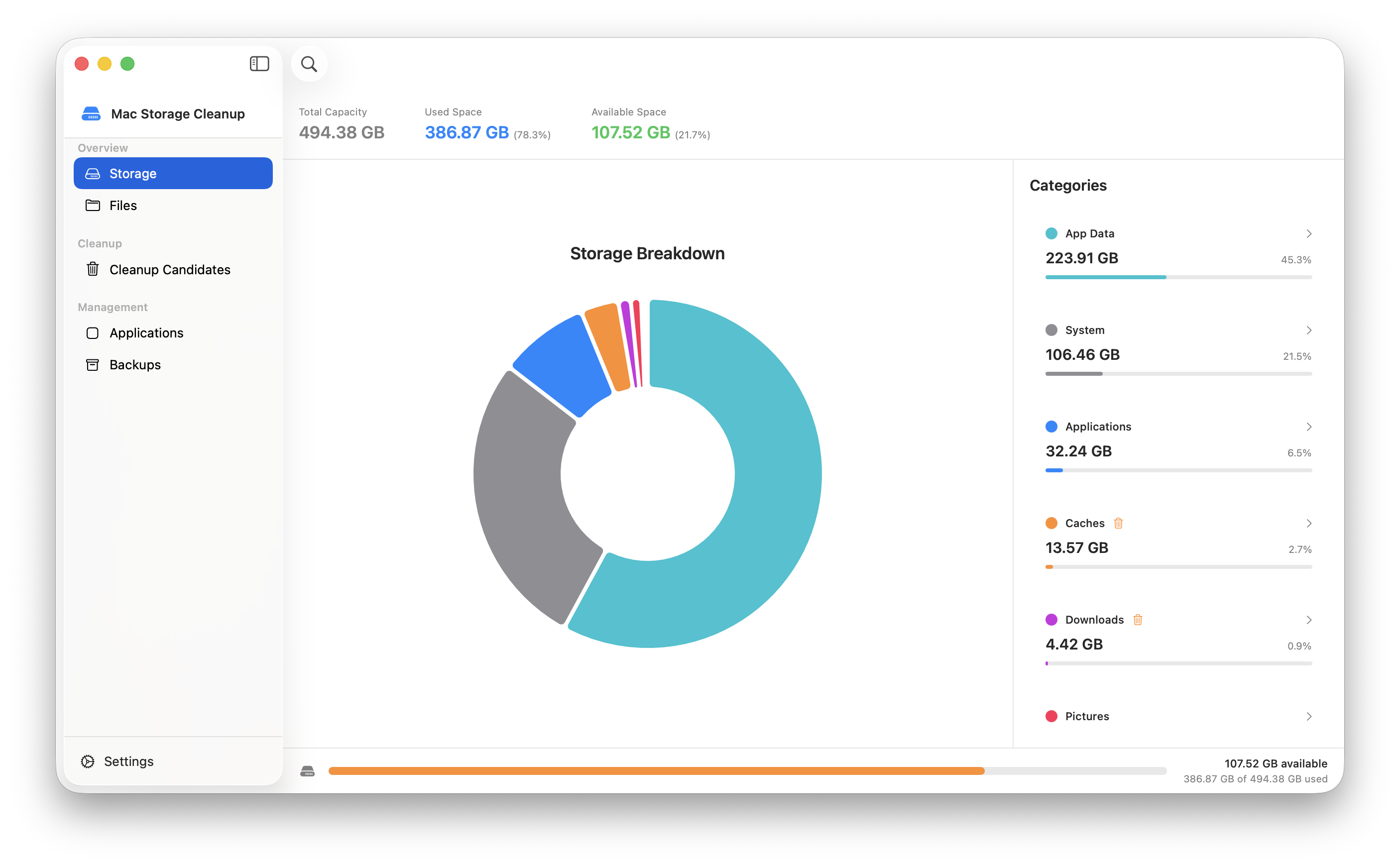This screenshot has height=867, width=1400.
Task: Expand the Applications category chevron
Action: (x=1308, y=427)
